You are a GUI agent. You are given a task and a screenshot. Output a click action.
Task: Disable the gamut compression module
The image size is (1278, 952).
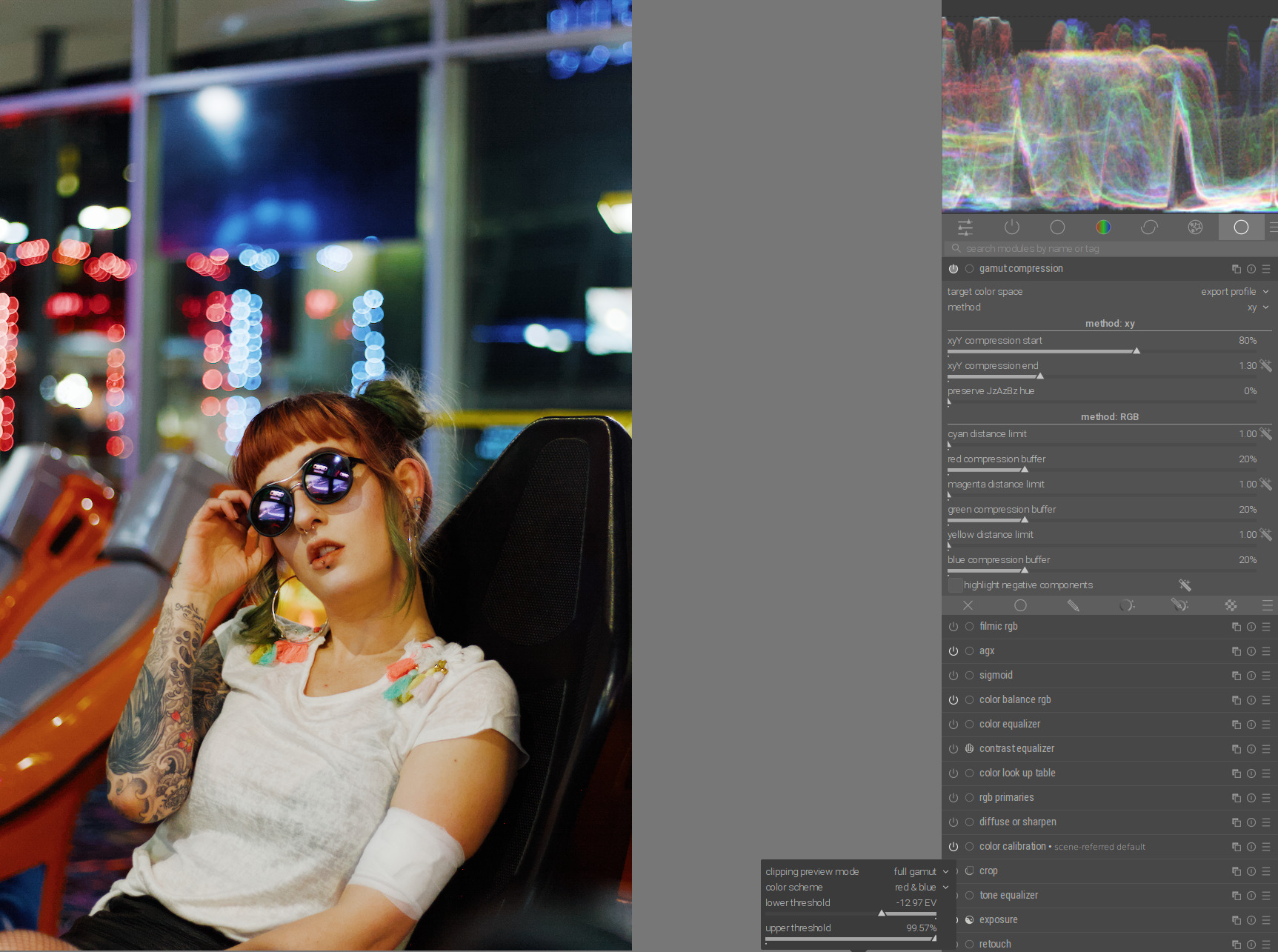953,269
